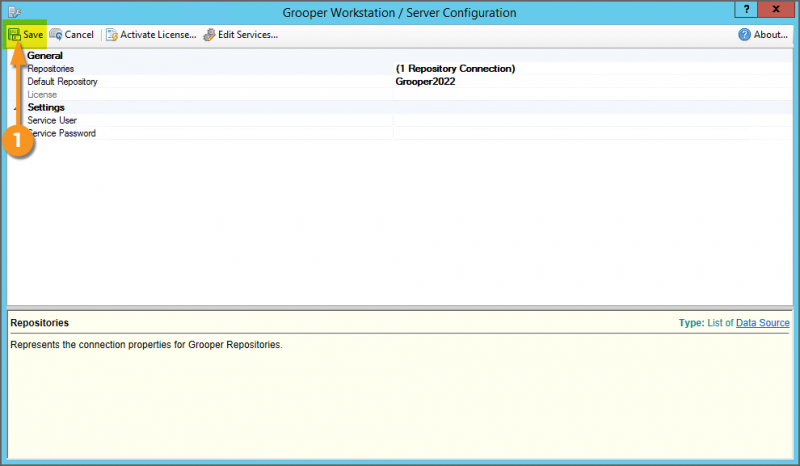Open the About help icon
Image resolution: width=800 pixels, height=466 pixels.
click(744, 35)
